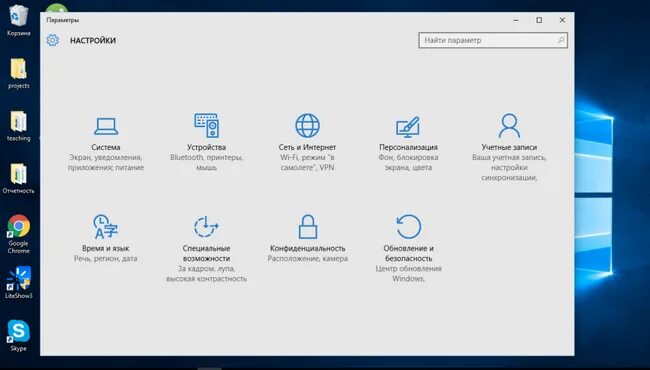Open the Персонализация paintbrush icon
This screenshot has width=650, height=370.
[408, 127]
